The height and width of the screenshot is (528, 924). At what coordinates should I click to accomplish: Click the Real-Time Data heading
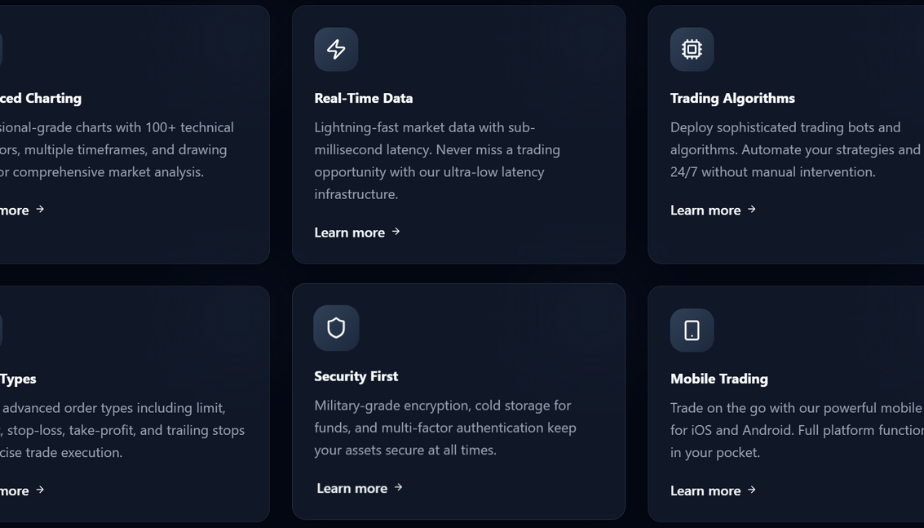363,98
